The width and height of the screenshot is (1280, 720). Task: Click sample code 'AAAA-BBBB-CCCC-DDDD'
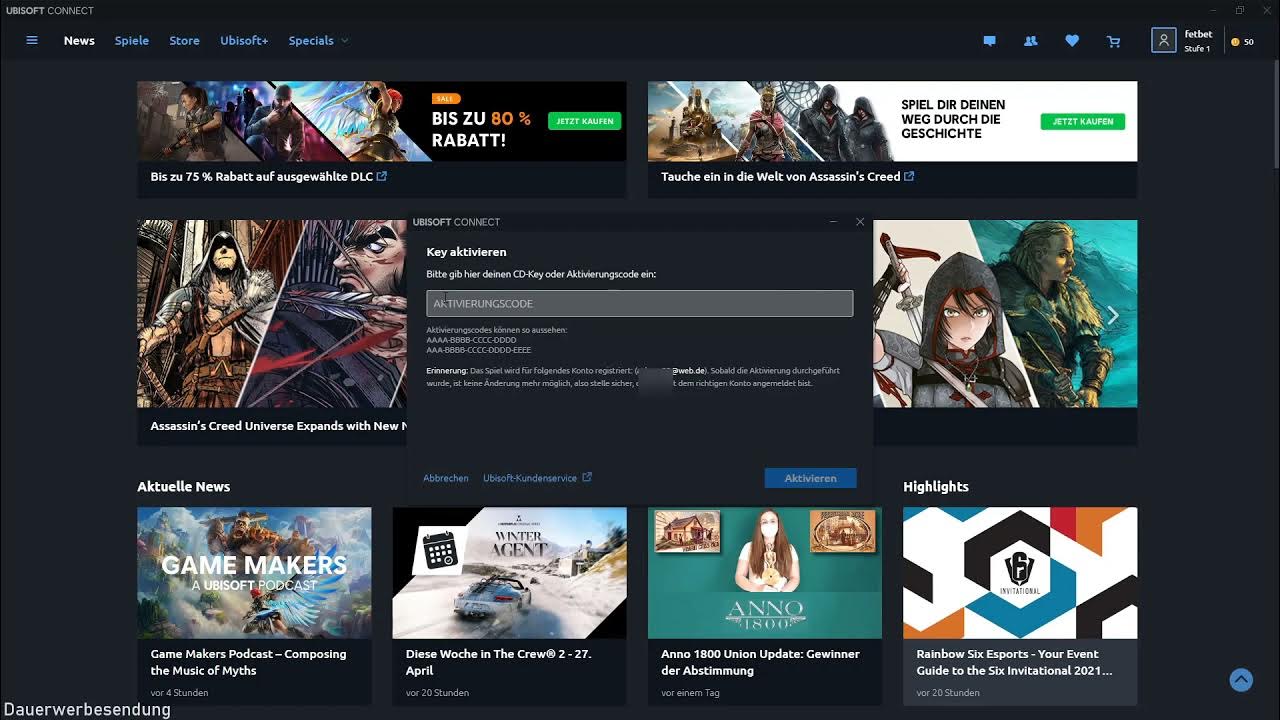pos(472,340)
